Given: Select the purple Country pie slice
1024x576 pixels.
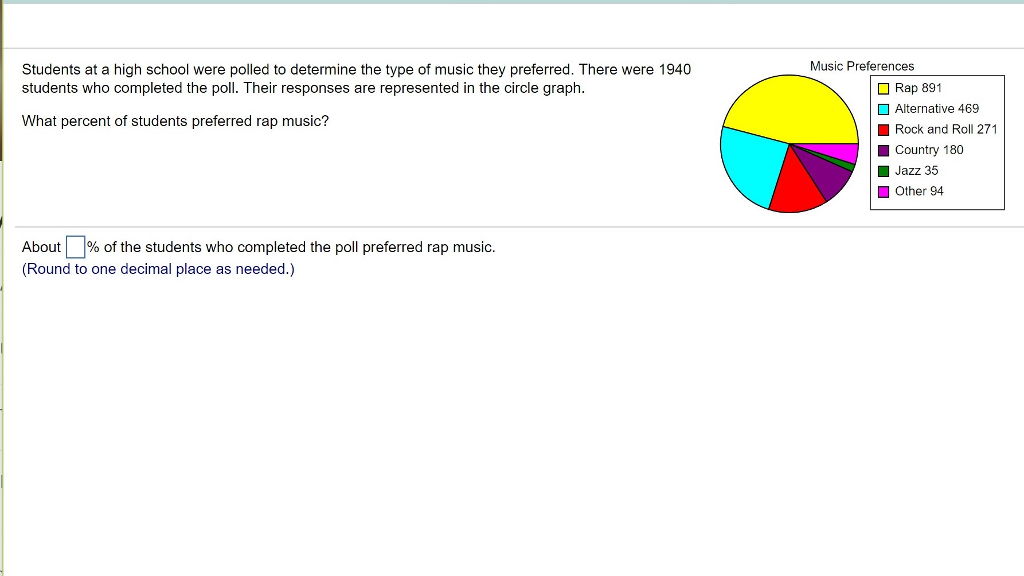Looking at the screenshot, I should click(828, 175).
